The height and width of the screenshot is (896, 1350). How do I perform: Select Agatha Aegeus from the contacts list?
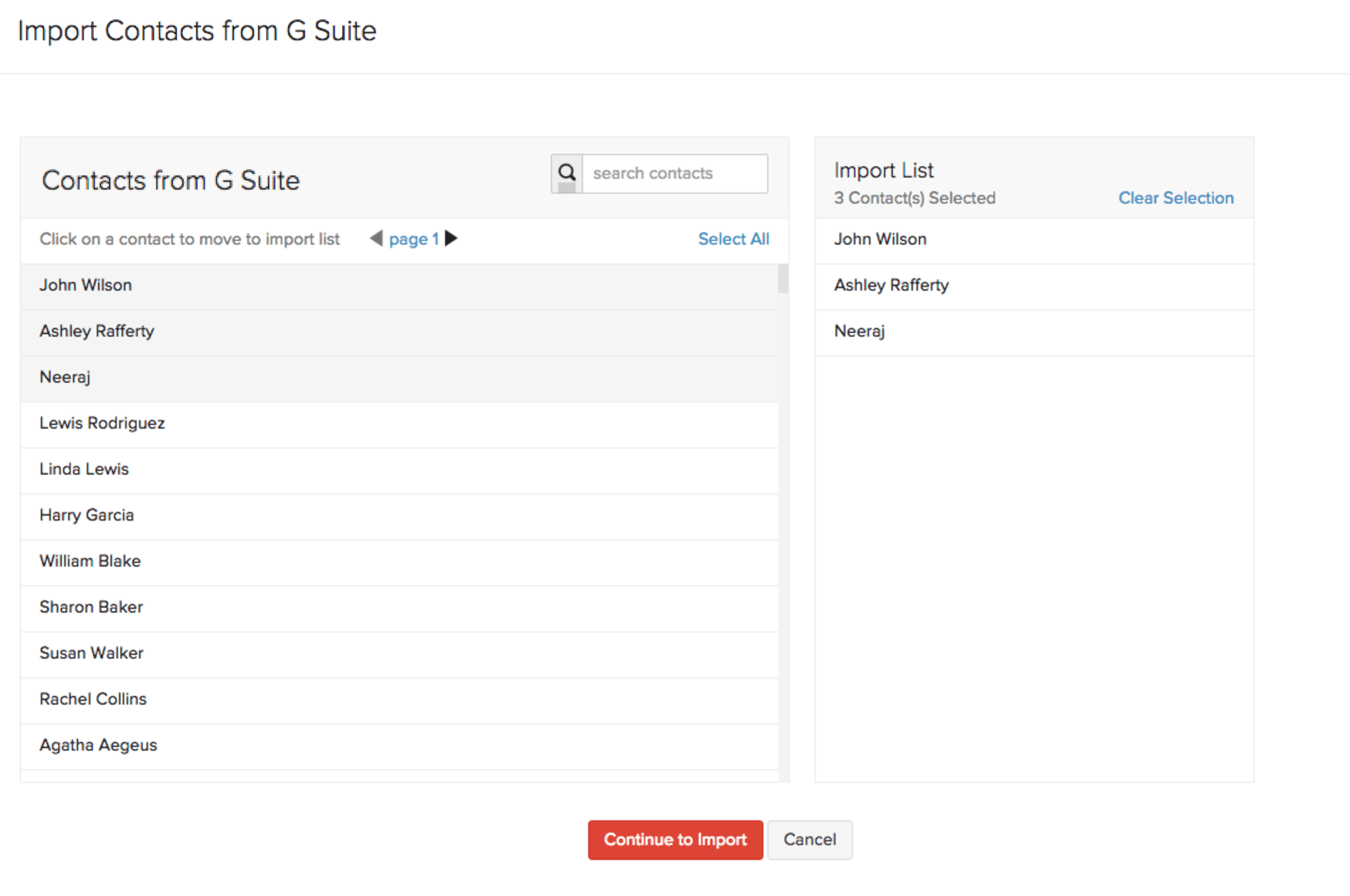coord(97,745)
